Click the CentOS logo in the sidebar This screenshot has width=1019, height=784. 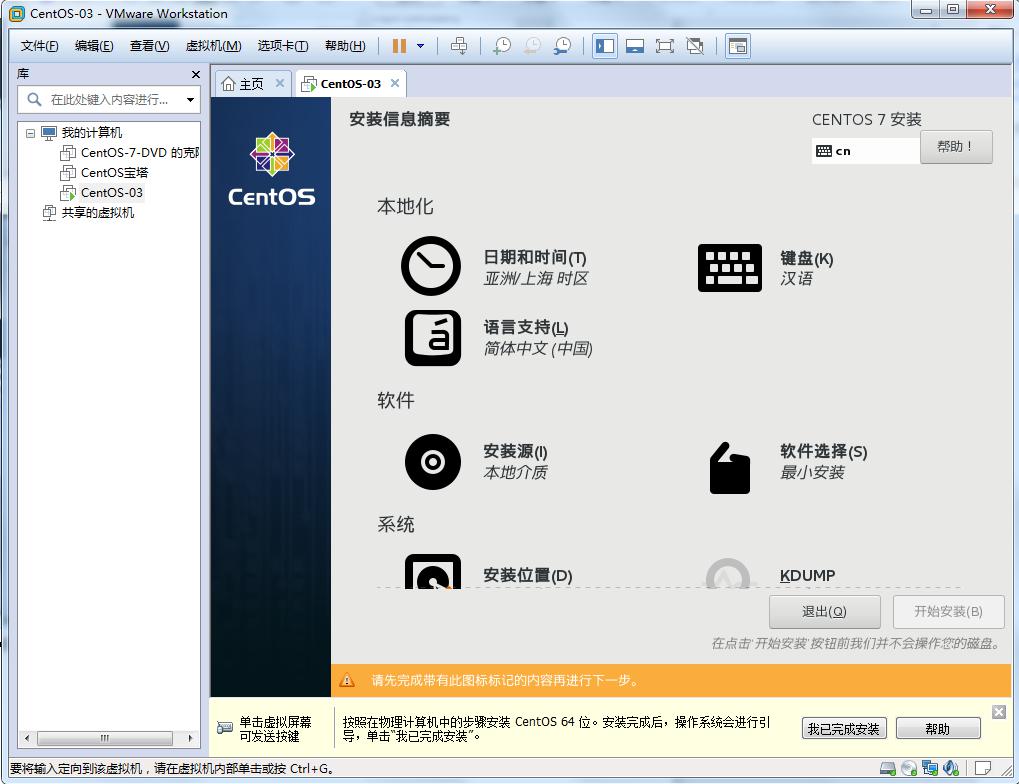tap(272, 170)
